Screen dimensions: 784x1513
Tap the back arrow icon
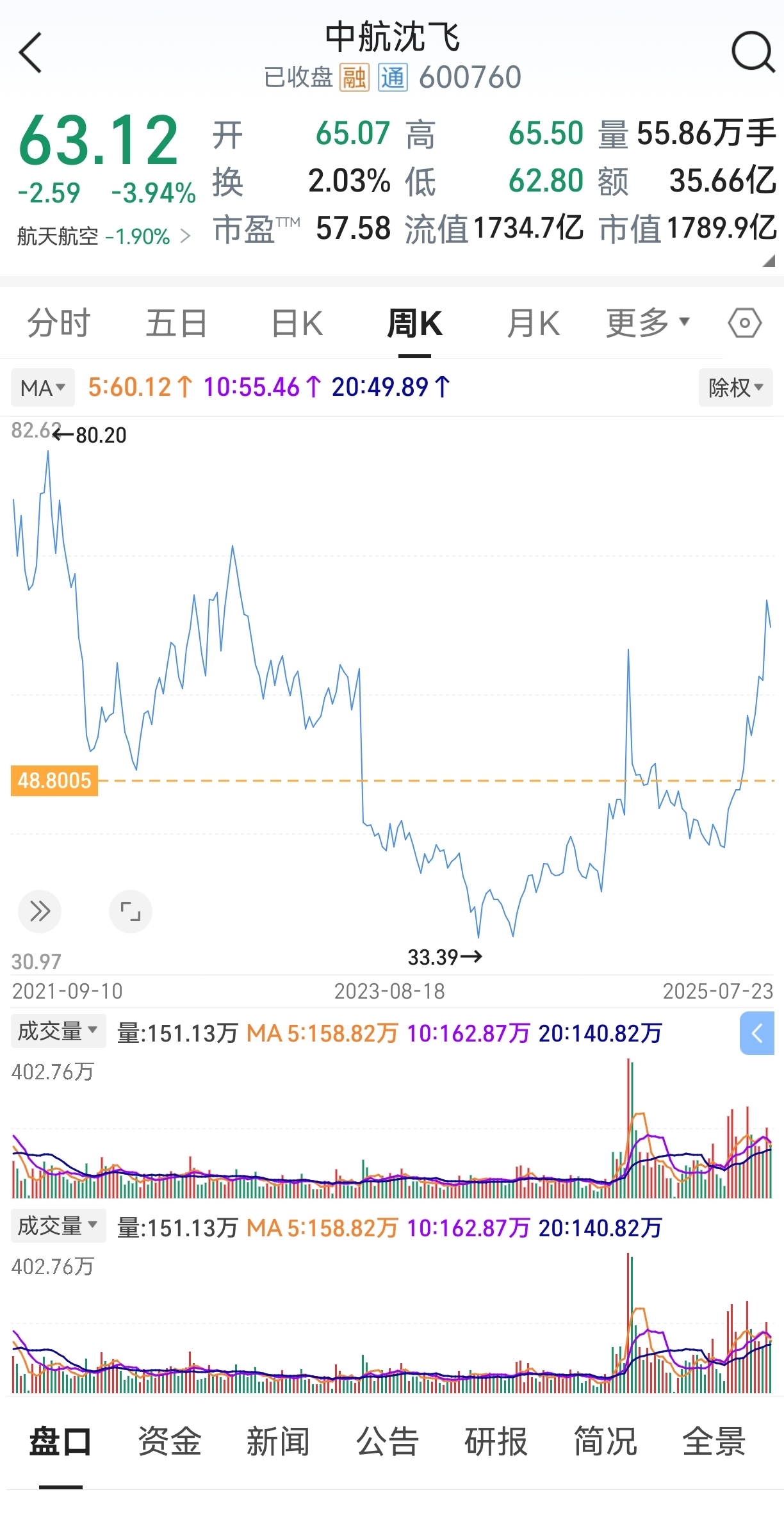pyautogui.click(x=30, y=53)
